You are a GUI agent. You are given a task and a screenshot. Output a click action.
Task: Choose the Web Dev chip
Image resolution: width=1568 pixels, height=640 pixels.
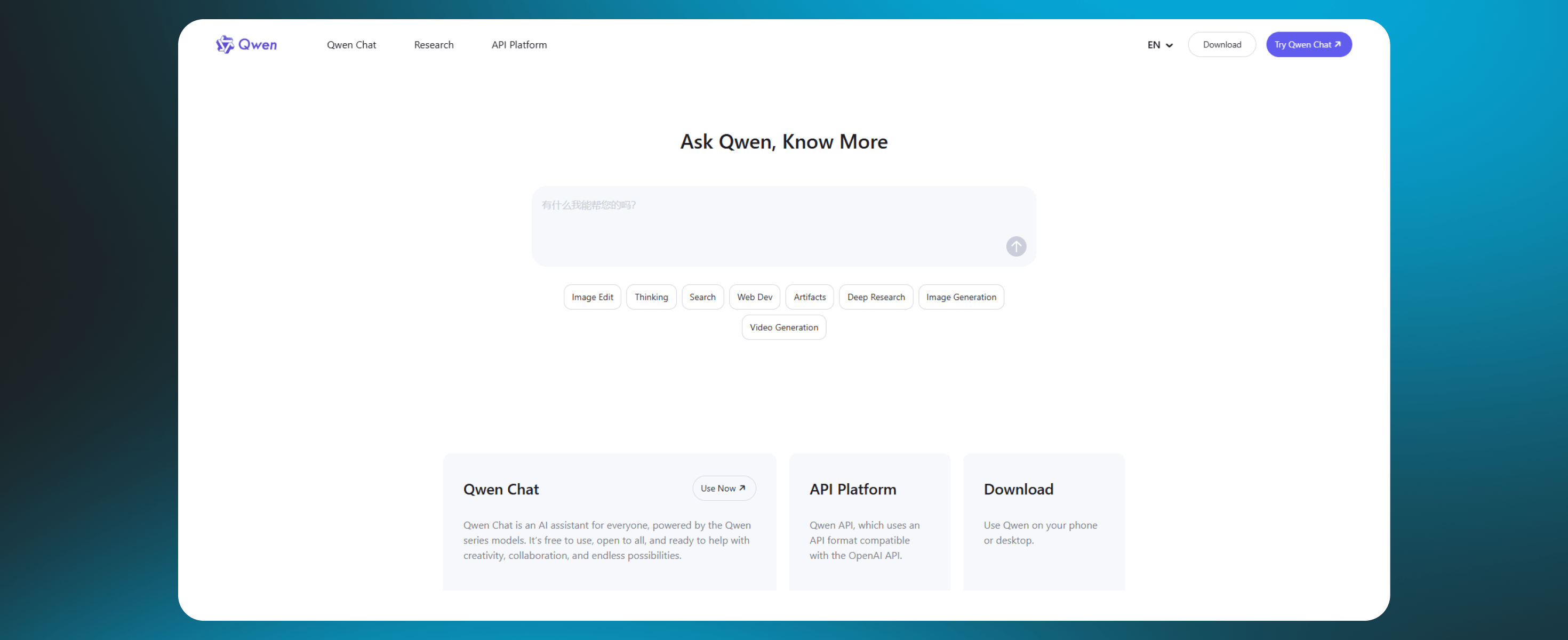point(754,297)
